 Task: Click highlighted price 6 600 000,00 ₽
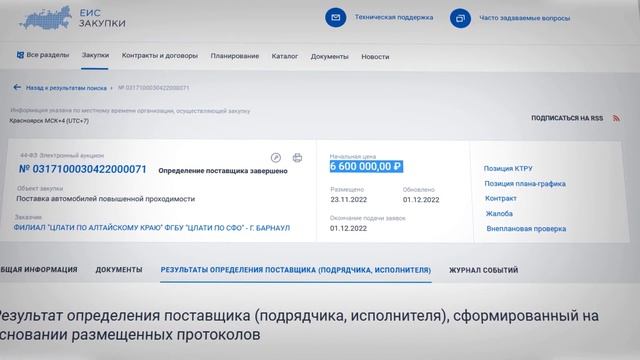pos(366,167)
